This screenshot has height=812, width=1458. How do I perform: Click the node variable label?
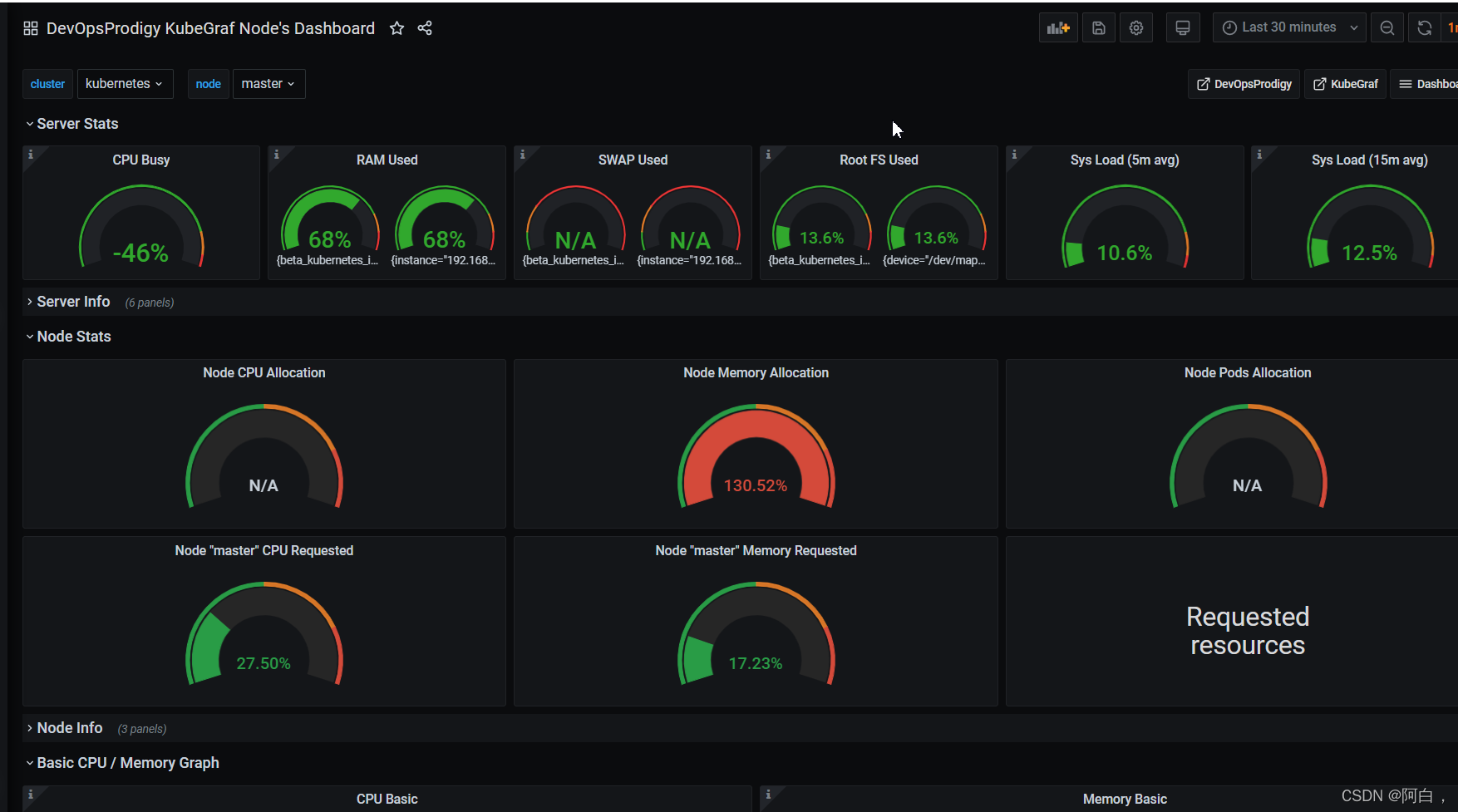pyautogui.click(x=208, y=84)
